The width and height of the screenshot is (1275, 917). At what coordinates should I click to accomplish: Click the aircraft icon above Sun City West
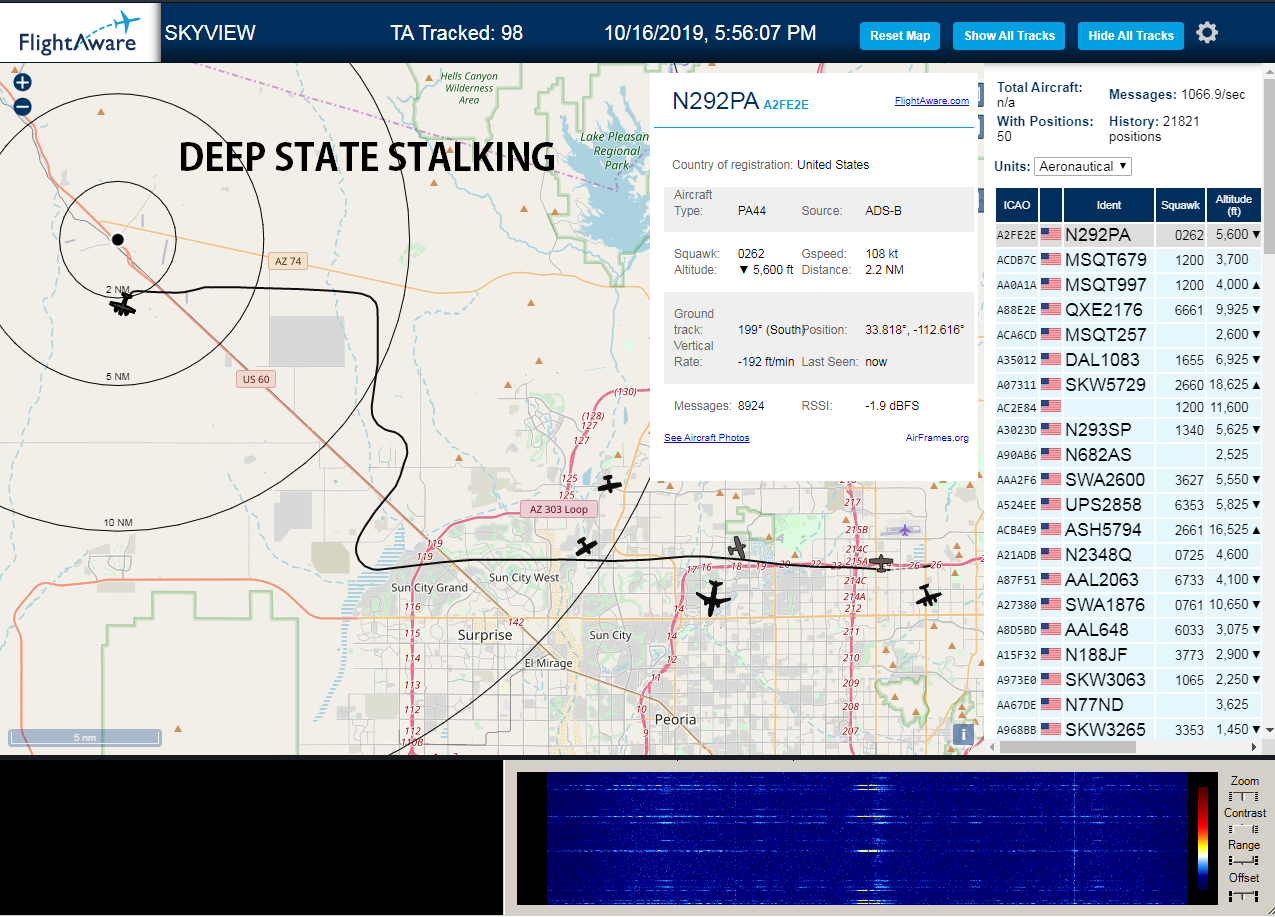pyautogui.click(x=587, y=546)
